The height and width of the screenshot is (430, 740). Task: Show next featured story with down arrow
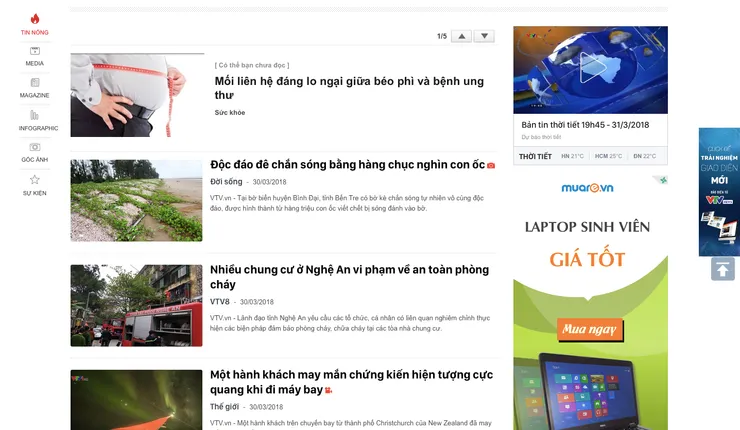(484, 36)
